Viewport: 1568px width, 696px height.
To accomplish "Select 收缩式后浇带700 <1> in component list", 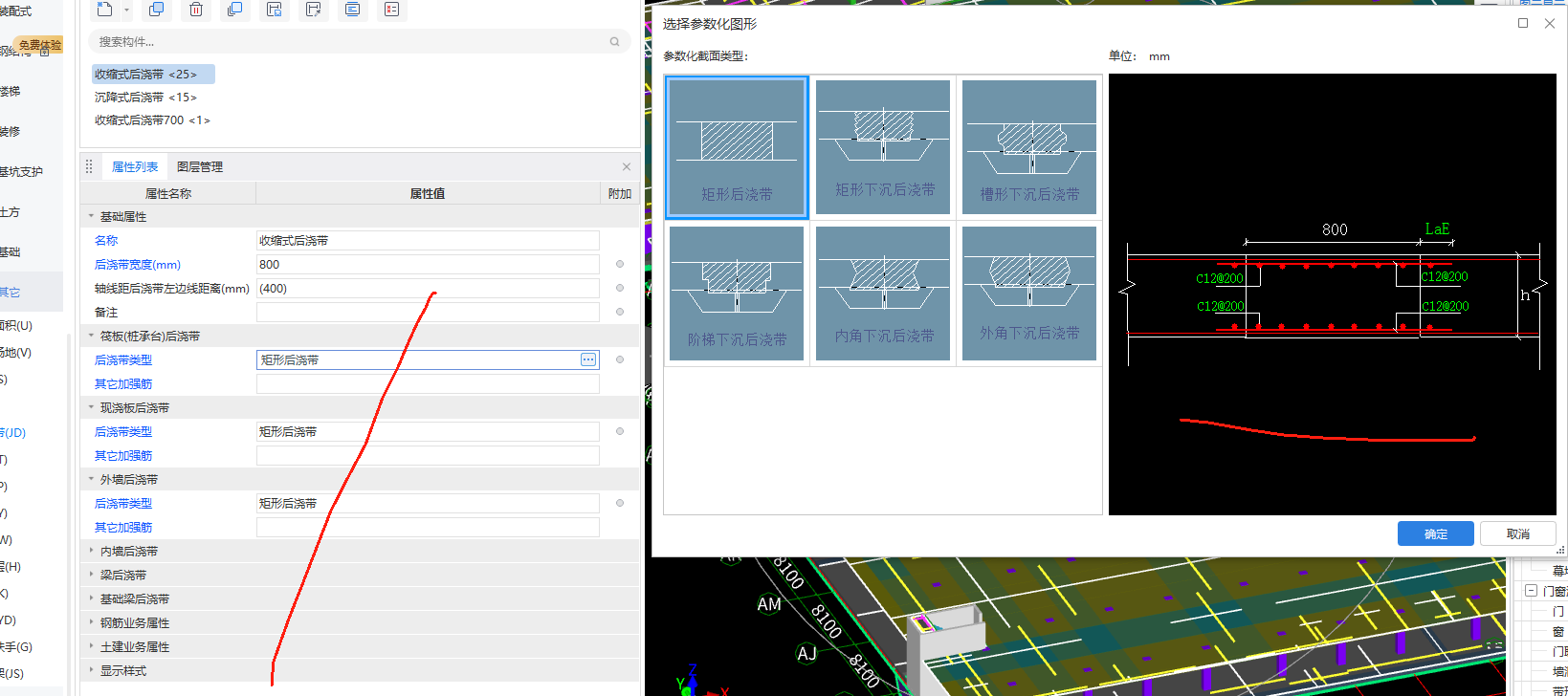I will click(x=152, y=120).
